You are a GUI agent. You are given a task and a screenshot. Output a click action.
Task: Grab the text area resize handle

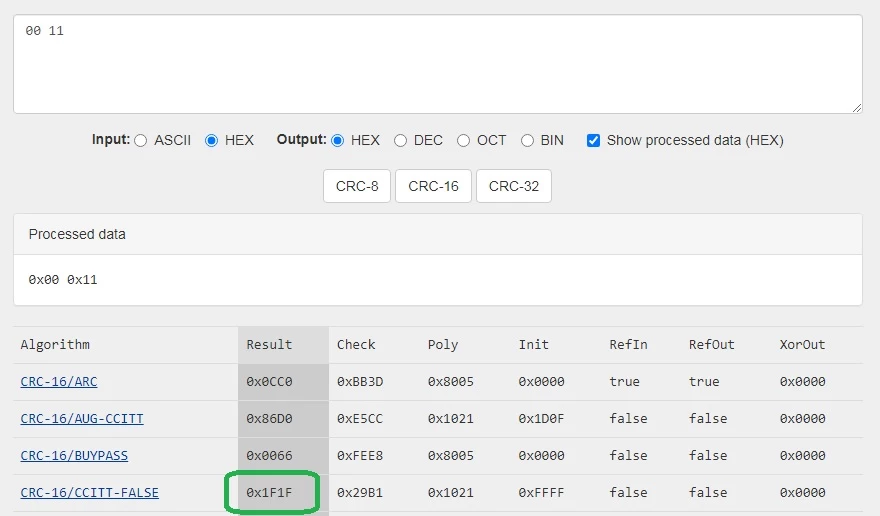click(x=856, y=108)
